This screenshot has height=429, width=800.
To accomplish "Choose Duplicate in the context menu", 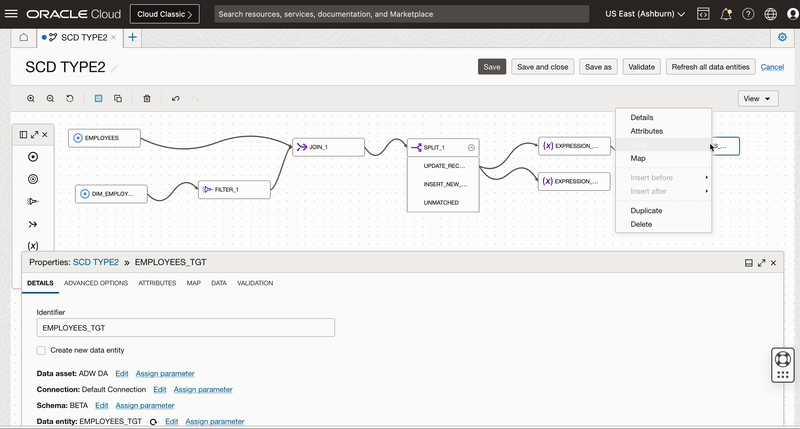I will pos(646,211).
